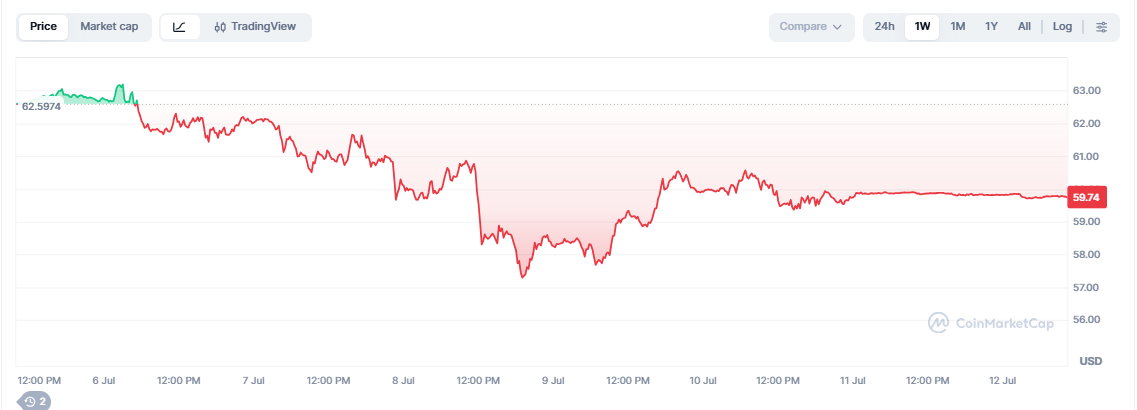Open chart settings sliders icon

(x=1101, y=27)
